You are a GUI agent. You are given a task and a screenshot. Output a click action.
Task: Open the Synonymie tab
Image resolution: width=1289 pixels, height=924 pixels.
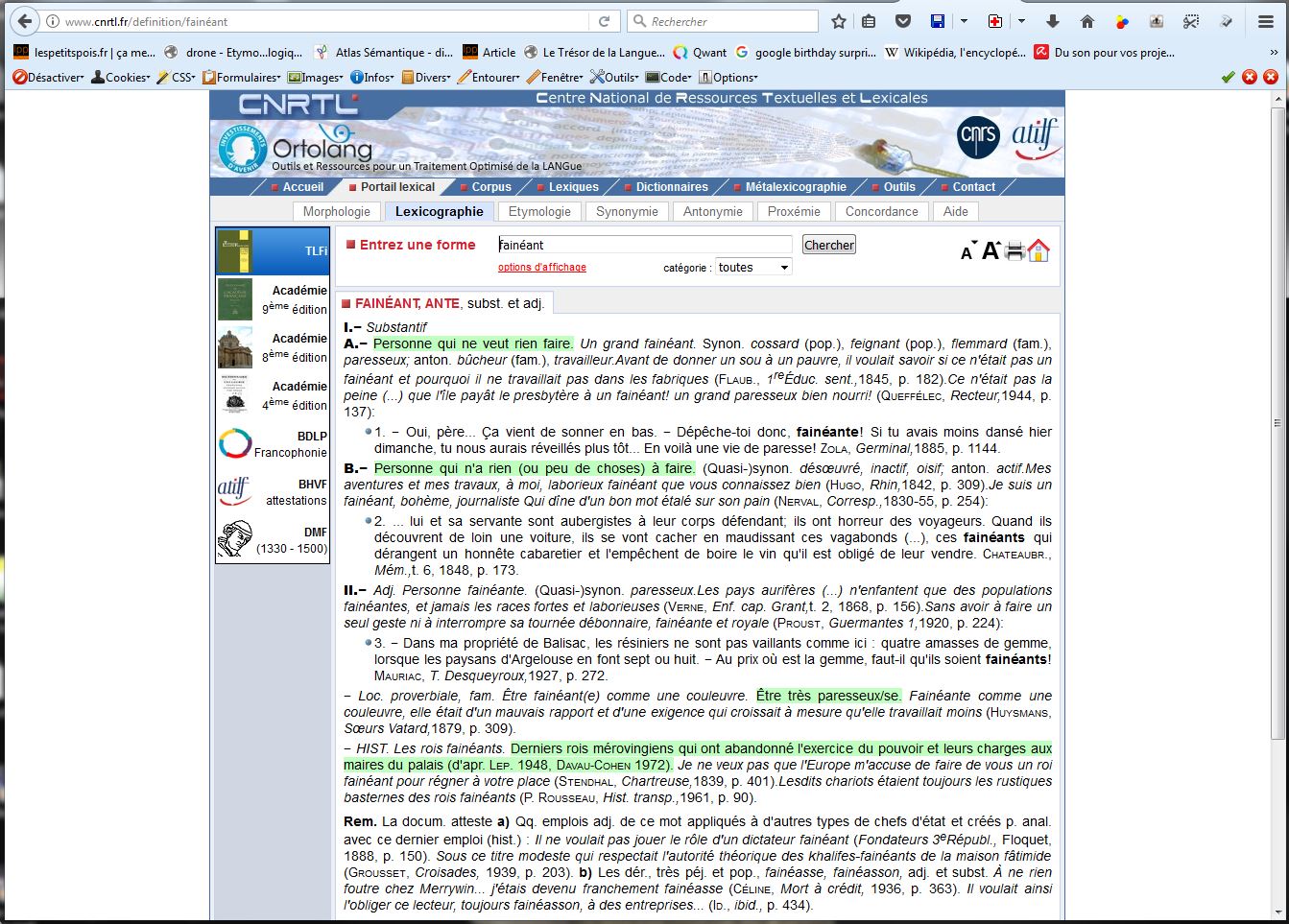627,211
